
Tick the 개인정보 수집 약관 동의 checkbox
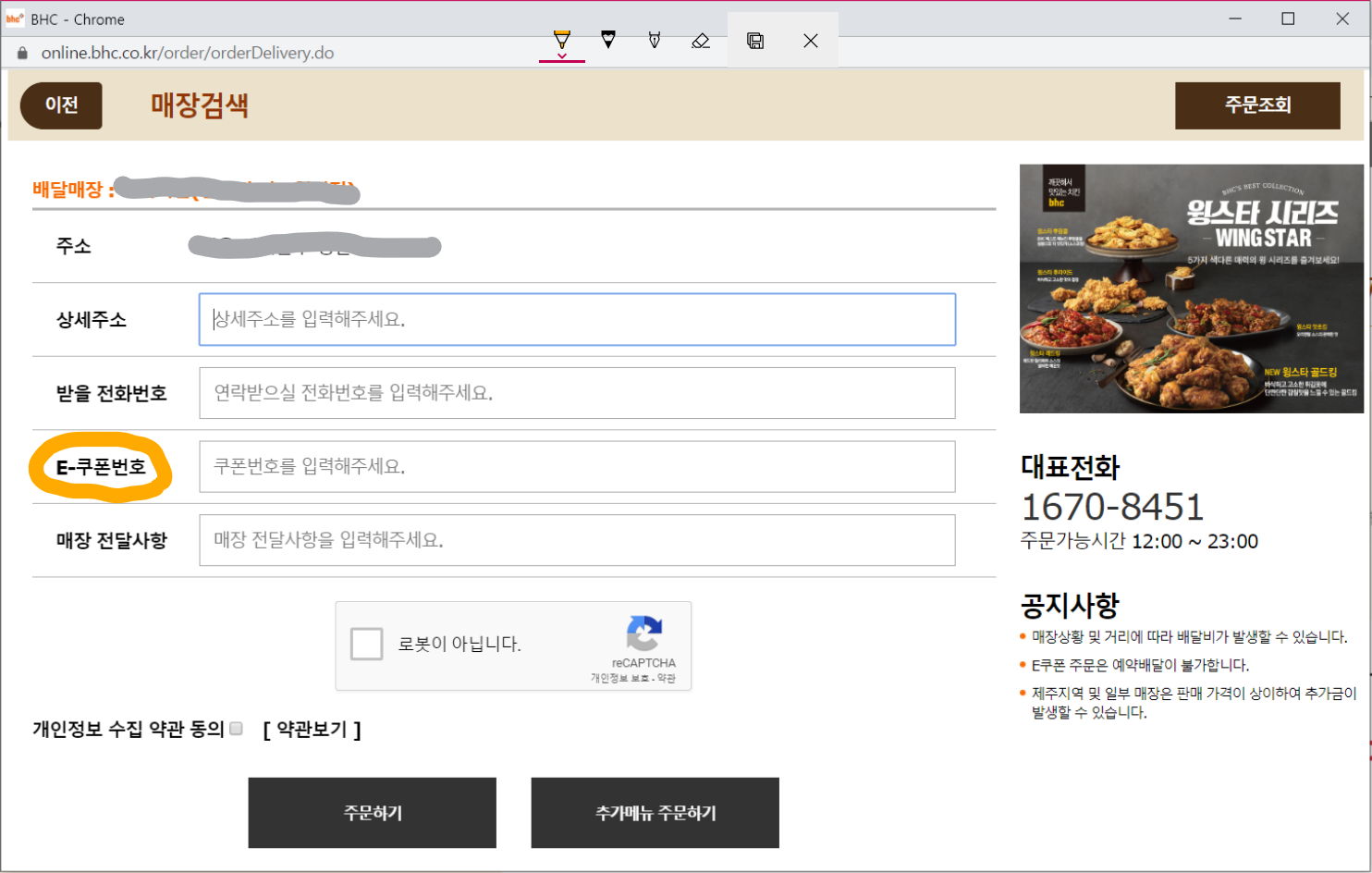(237, 729)
